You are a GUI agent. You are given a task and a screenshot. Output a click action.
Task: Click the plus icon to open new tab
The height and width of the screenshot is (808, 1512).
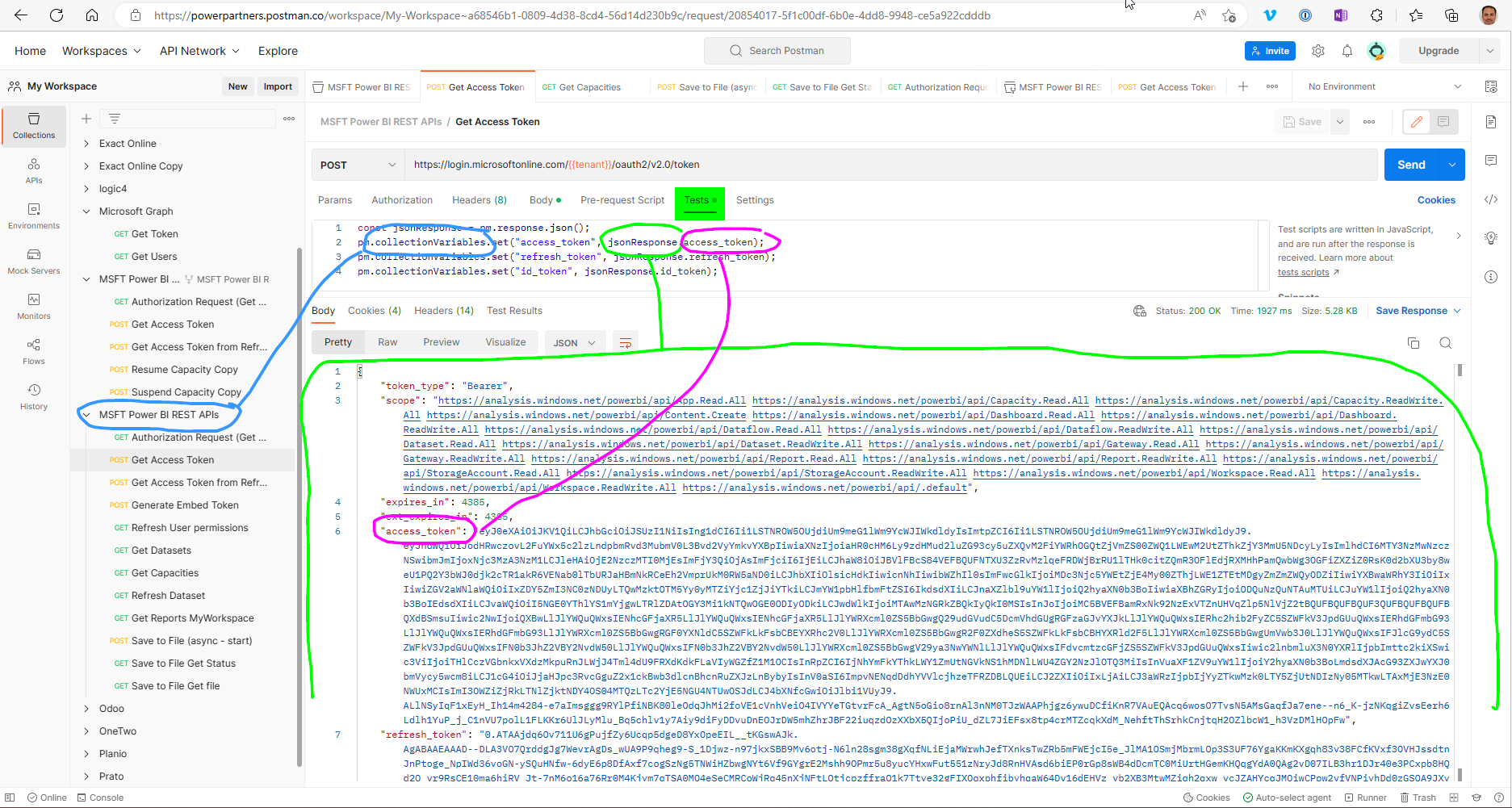point(1243,86)
